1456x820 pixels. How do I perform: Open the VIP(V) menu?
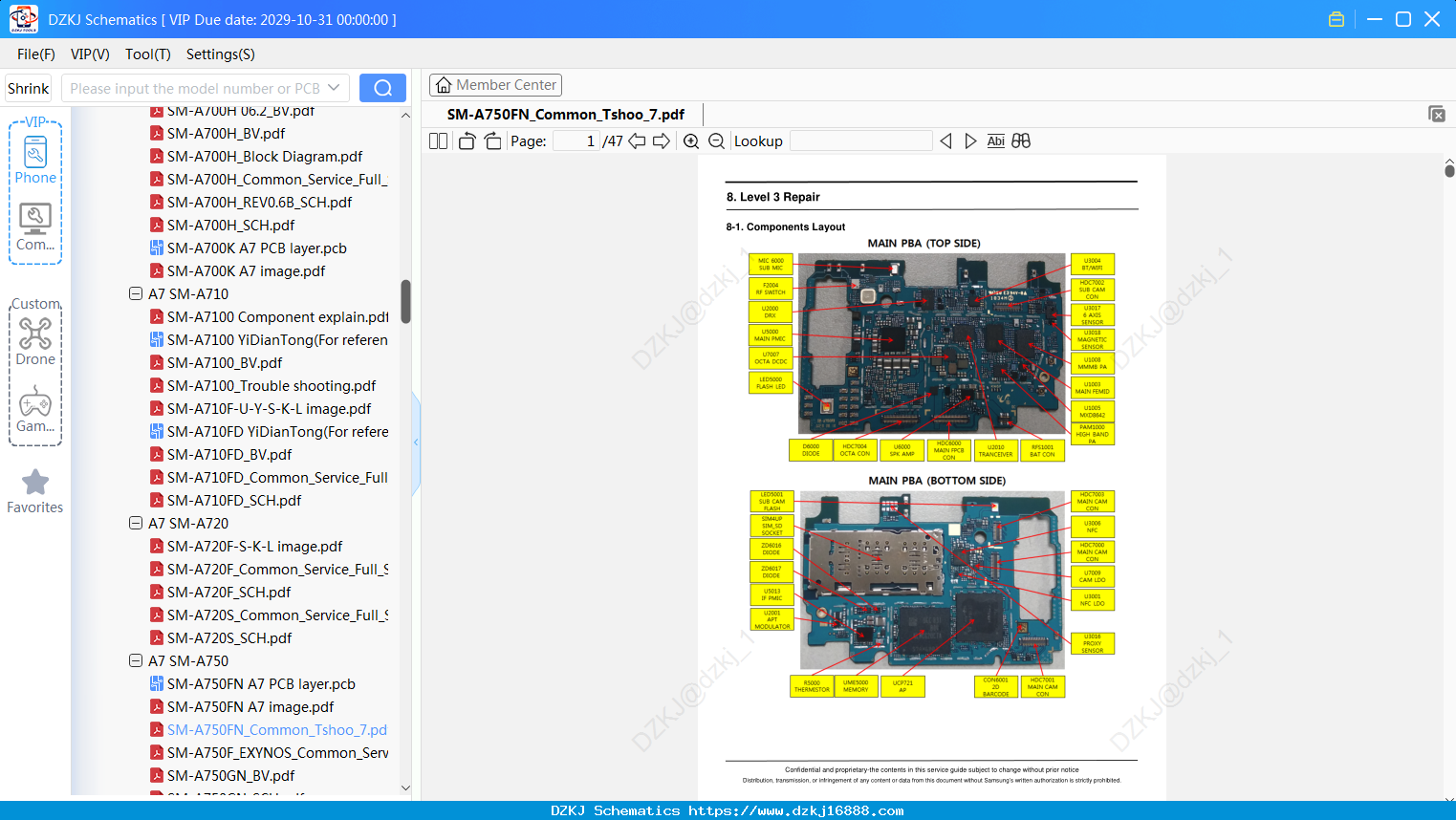tap(90, 54)
